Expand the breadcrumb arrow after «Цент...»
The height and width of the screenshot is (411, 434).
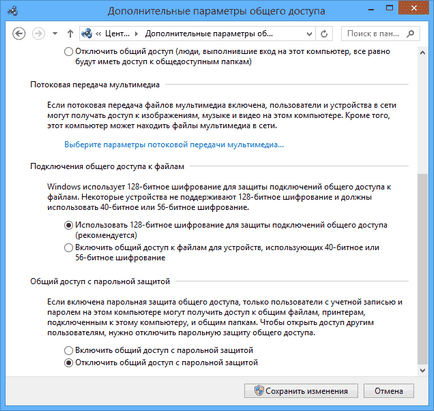[136, 34]
